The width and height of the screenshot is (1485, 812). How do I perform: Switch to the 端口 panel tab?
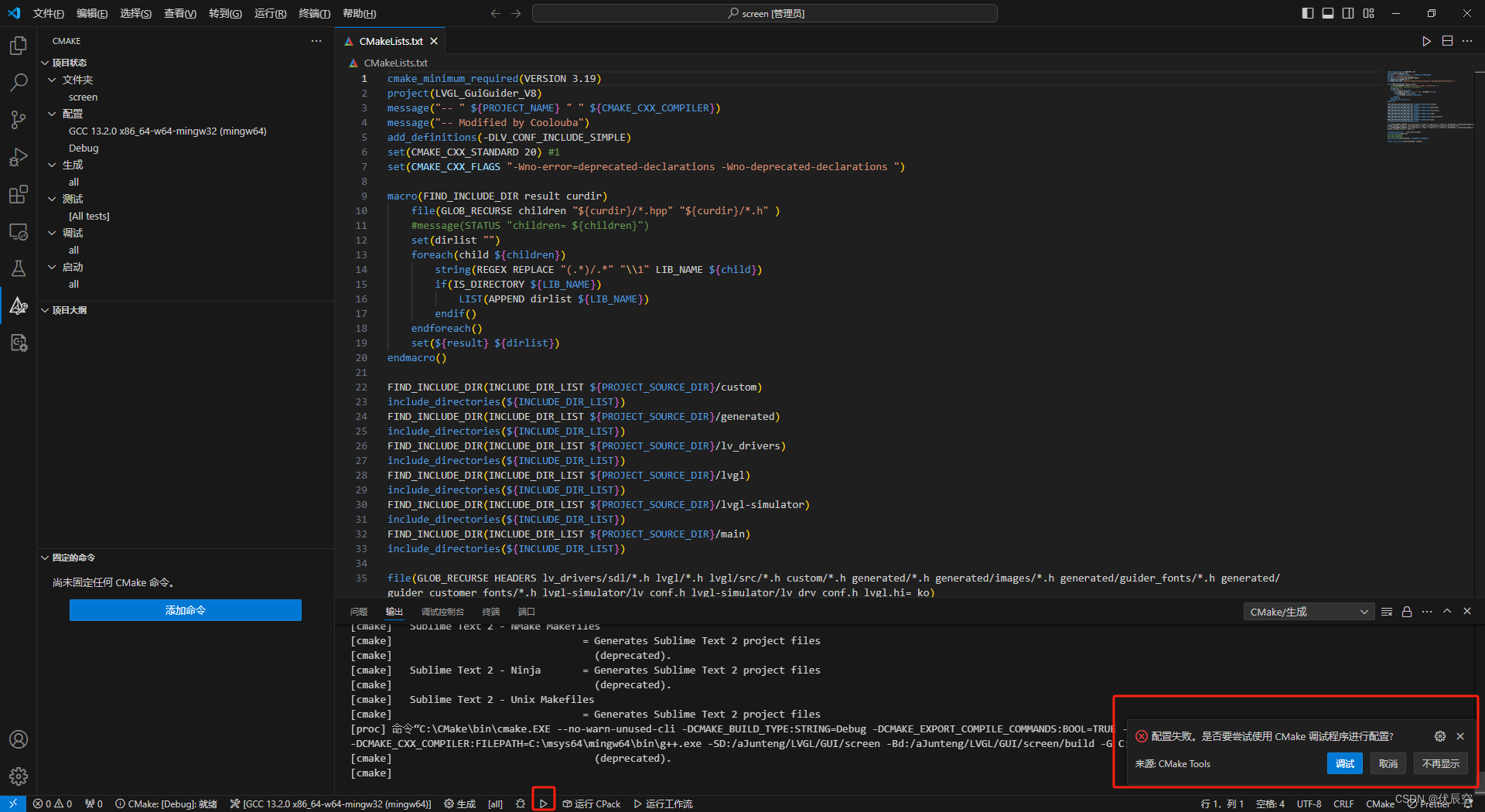point(527,612)
